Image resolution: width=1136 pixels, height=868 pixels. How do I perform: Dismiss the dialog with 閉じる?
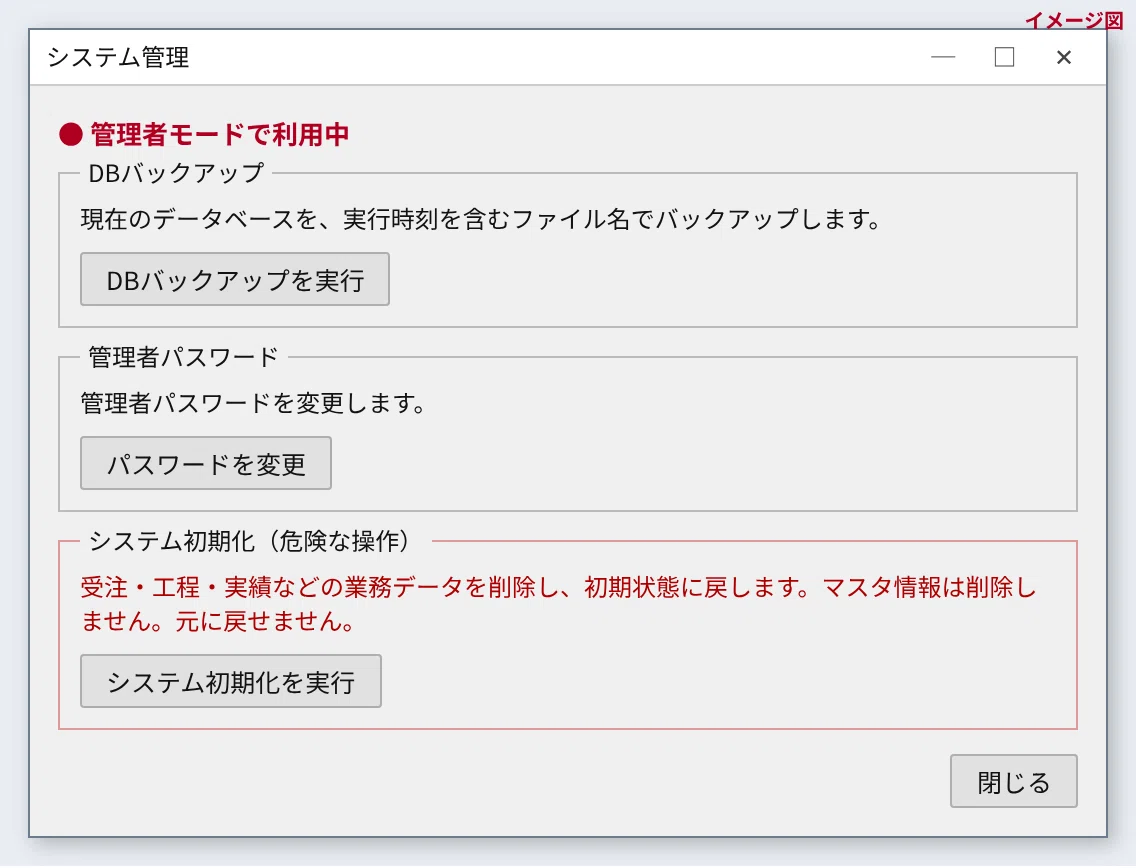tap(1014, 781)
